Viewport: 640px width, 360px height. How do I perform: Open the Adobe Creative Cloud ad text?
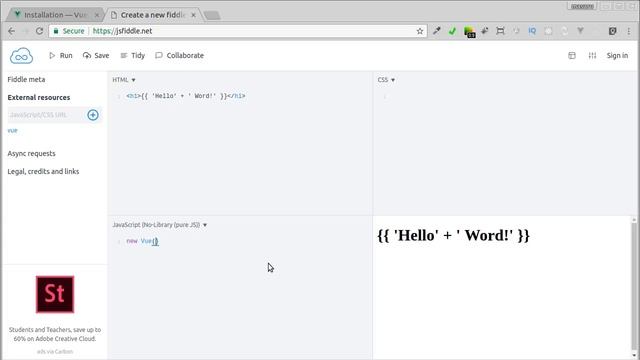55,334
